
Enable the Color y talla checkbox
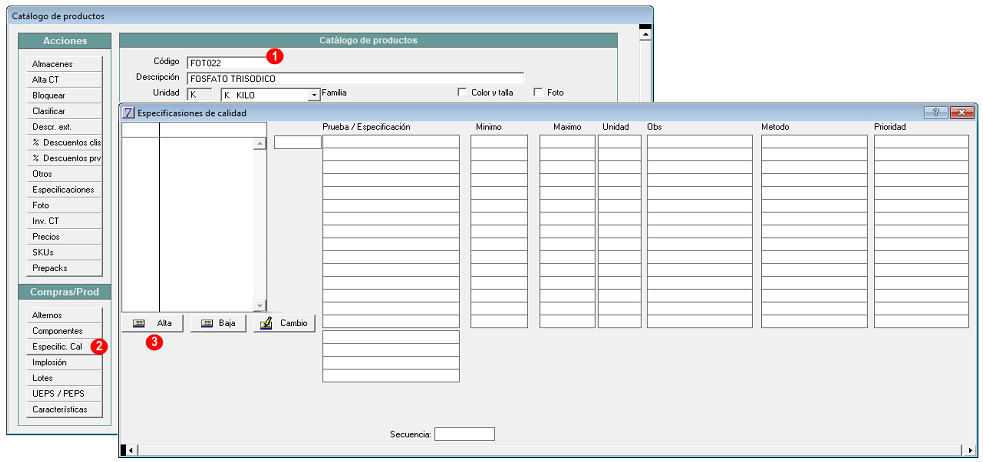pos(463,92)
